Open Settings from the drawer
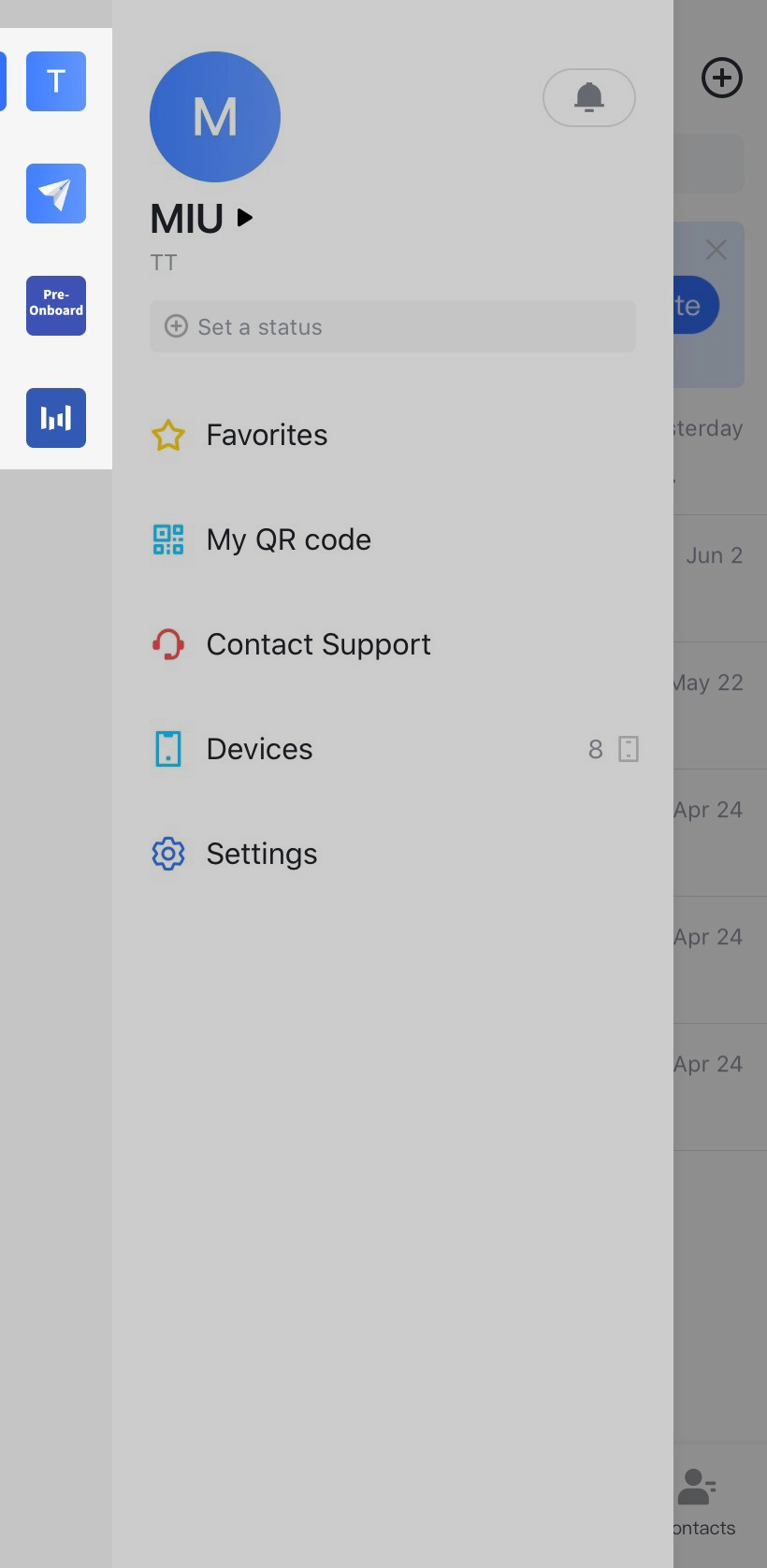The width and height of the screenshot is (767, 1568). tap(262, 854)
